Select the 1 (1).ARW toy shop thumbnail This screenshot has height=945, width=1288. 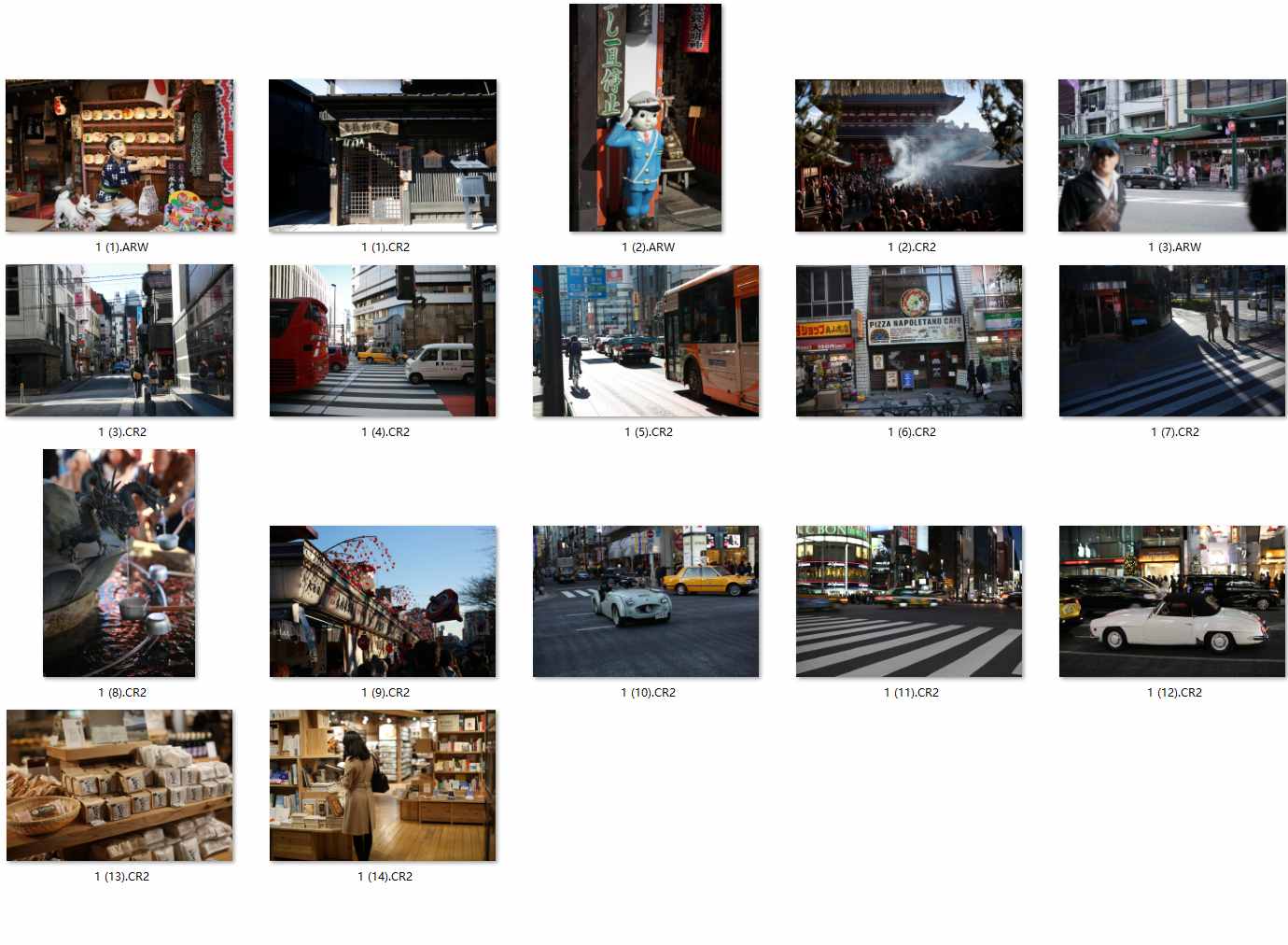tap(119, 155)
